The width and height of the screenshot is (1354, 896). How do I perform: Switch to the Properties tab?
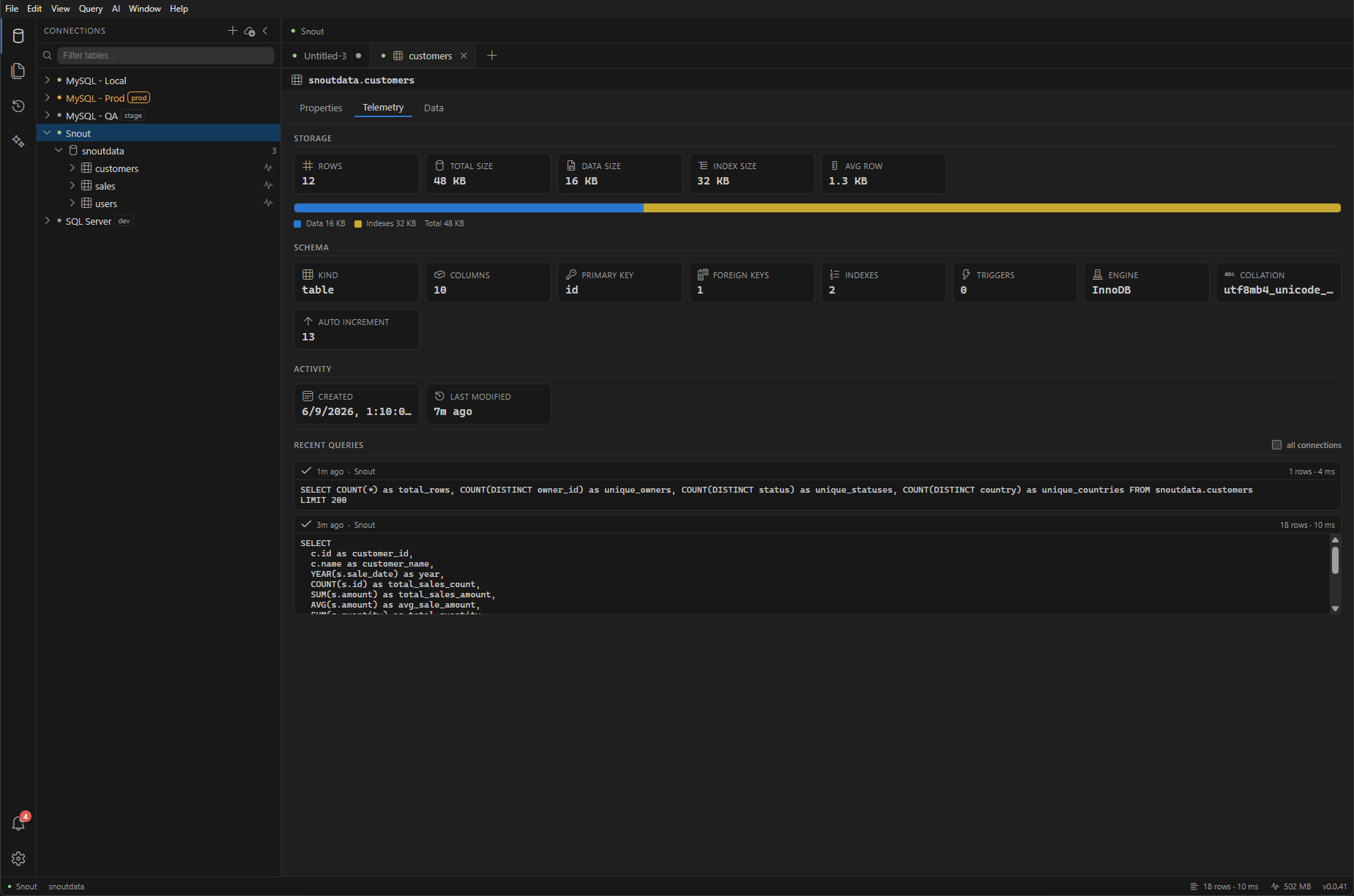321,108
